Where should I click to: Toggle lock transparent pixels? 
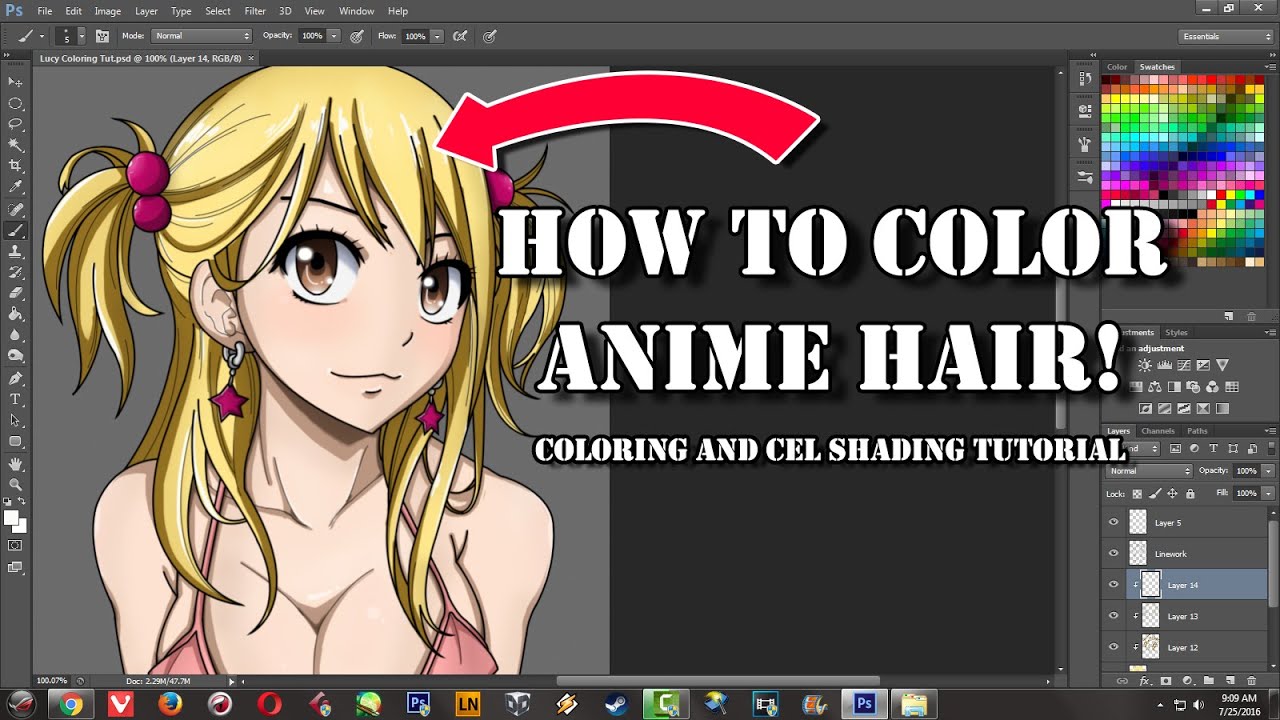(1138, 493)
